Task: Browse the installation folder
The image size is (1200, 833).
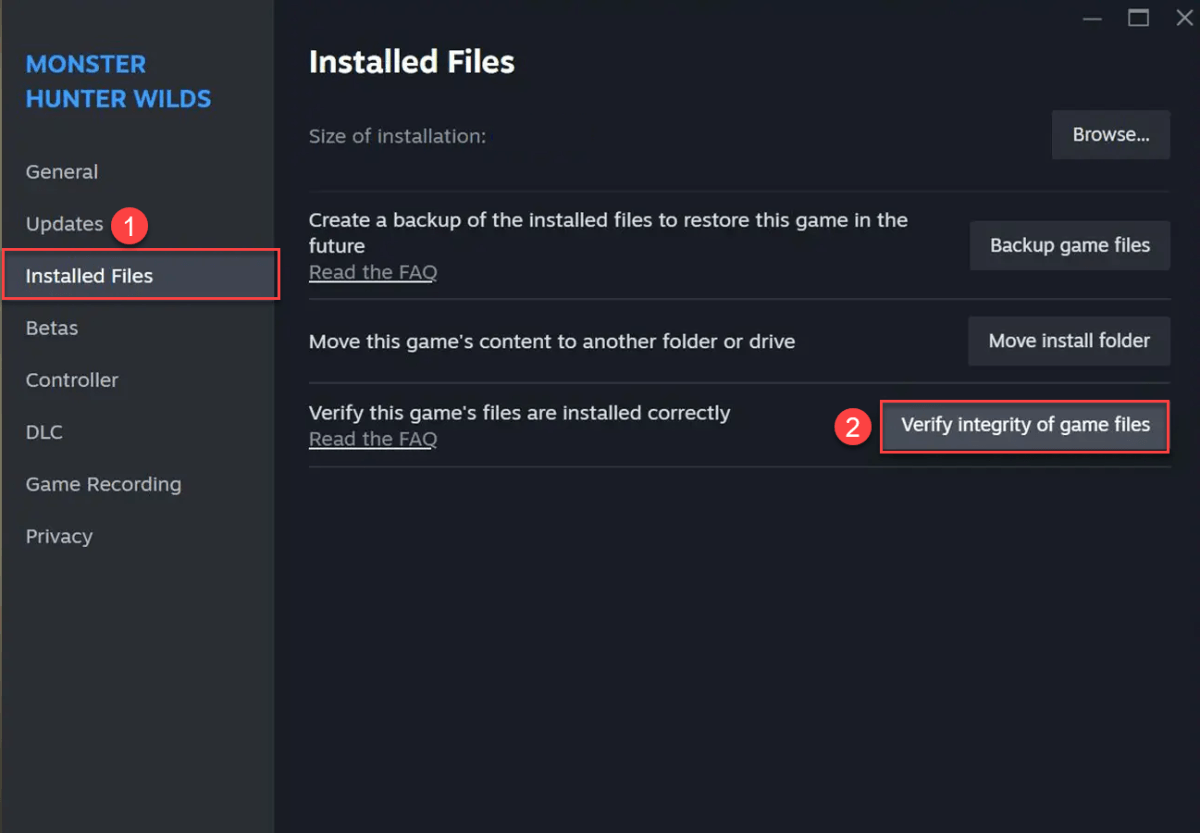Action: point(1110,134)
